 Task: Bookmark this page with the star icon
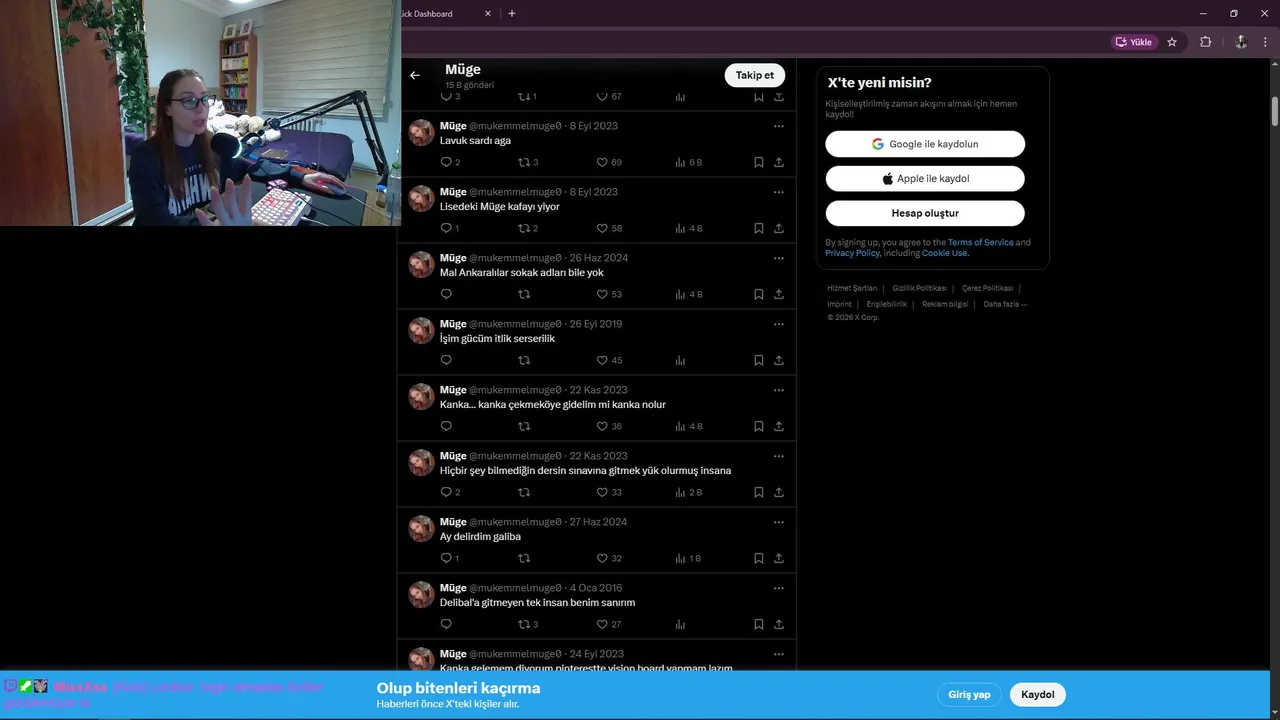point(1172,42)
